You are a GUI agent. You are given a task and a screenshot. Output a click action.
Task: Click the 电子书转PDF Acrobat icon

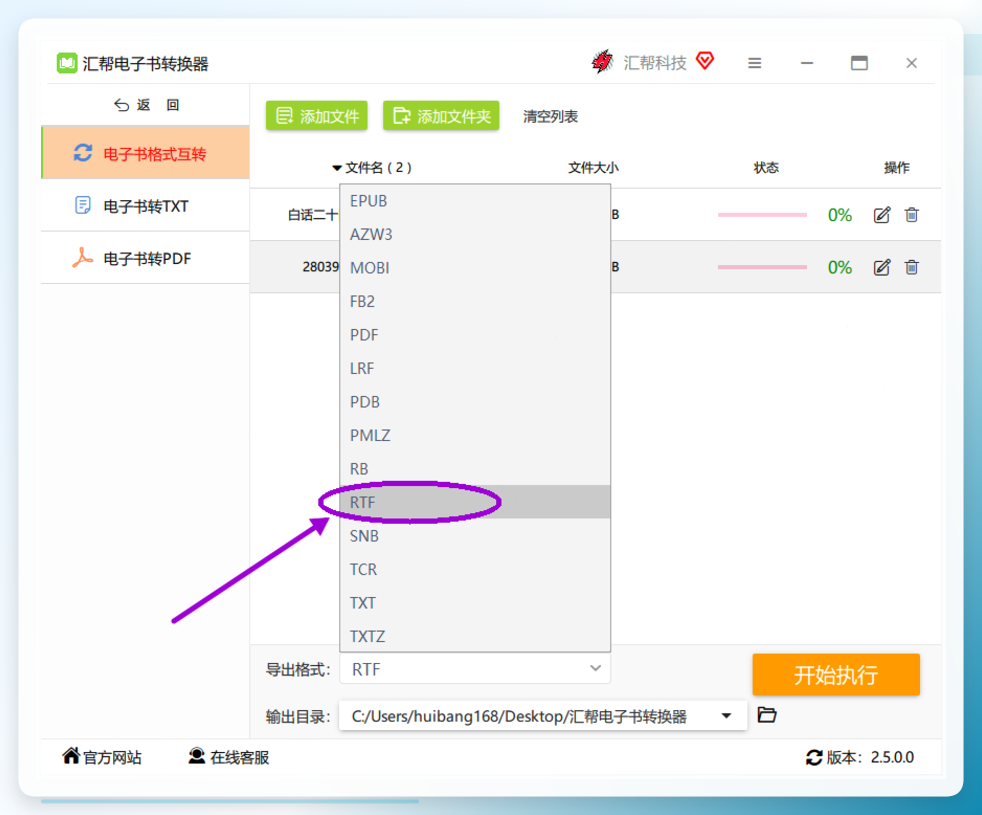(x=82, y=258)
